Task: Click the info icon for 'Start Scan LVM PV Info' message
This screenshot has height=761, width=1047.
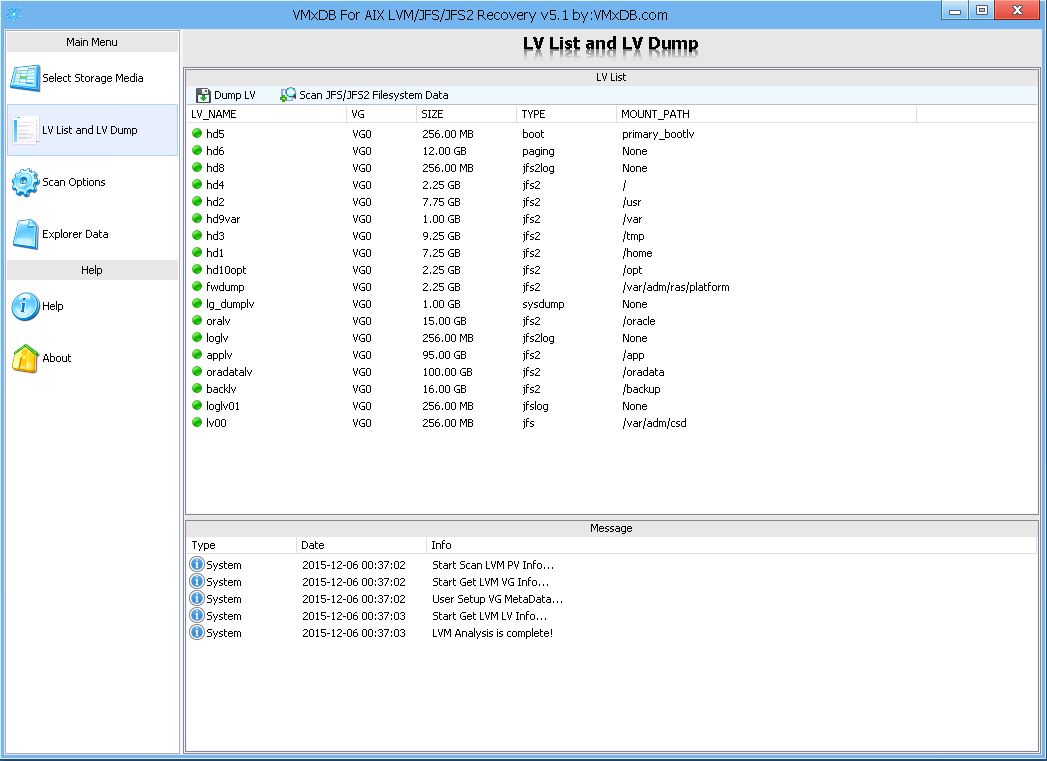Action: pos(197,565)
